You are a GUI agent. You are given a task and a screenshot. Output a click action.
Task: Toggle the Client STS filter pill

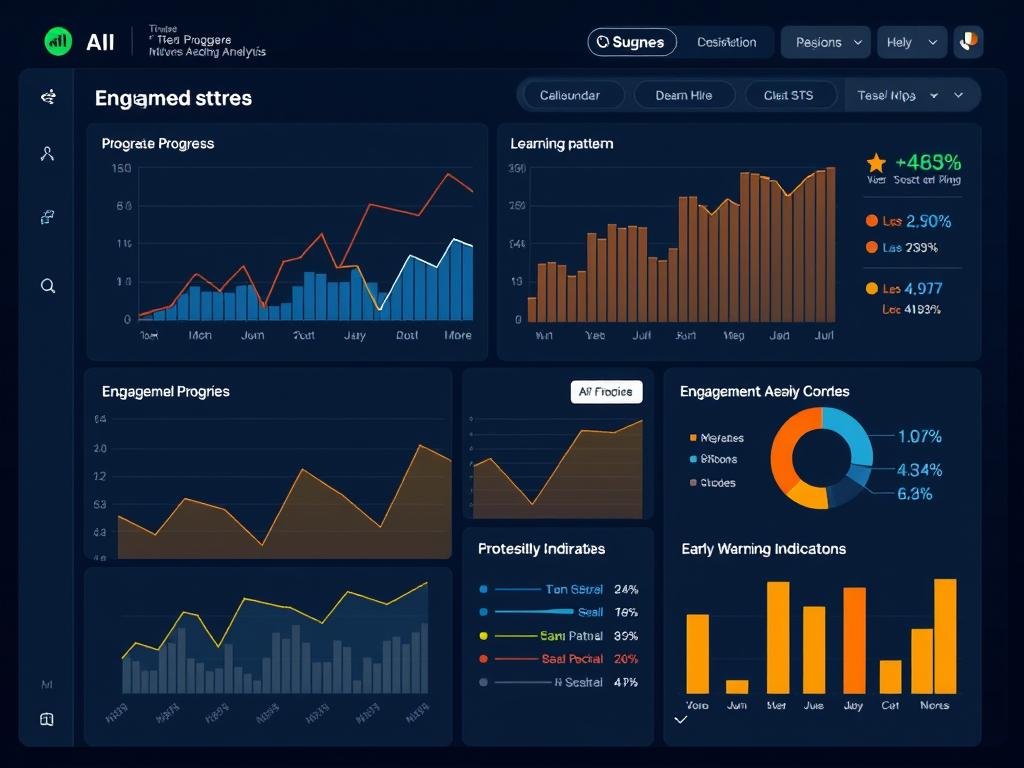789,94
